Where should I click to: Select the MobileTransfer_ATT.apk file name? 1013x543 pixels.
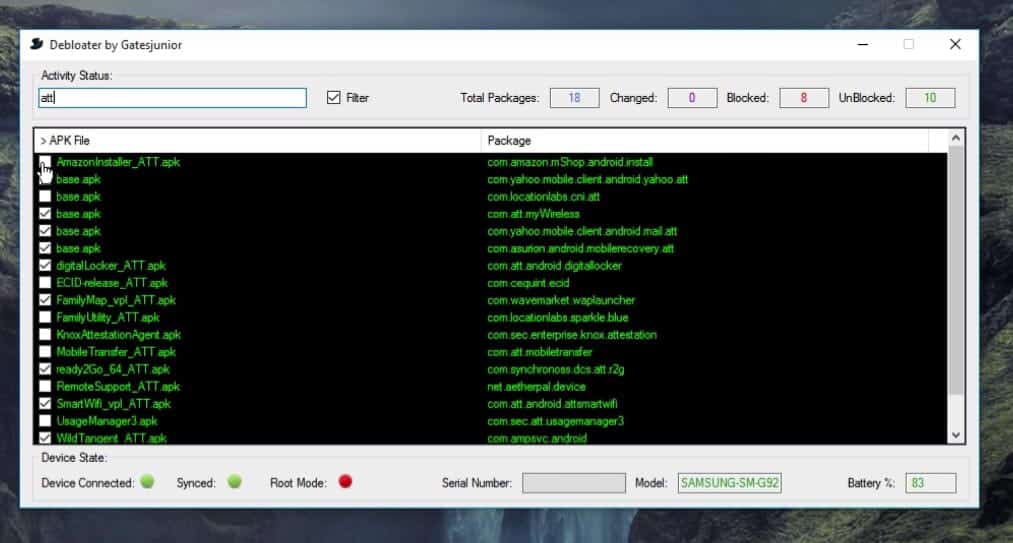(x=116, y=352)
